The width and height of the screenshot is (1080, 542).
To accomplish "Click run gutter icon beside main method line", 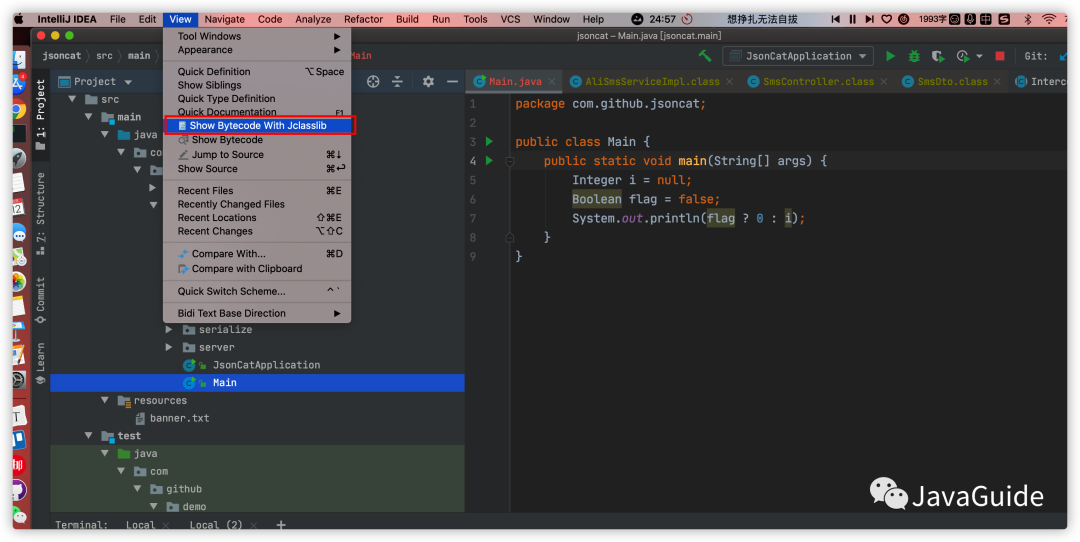I will click(x=489, y=160).
